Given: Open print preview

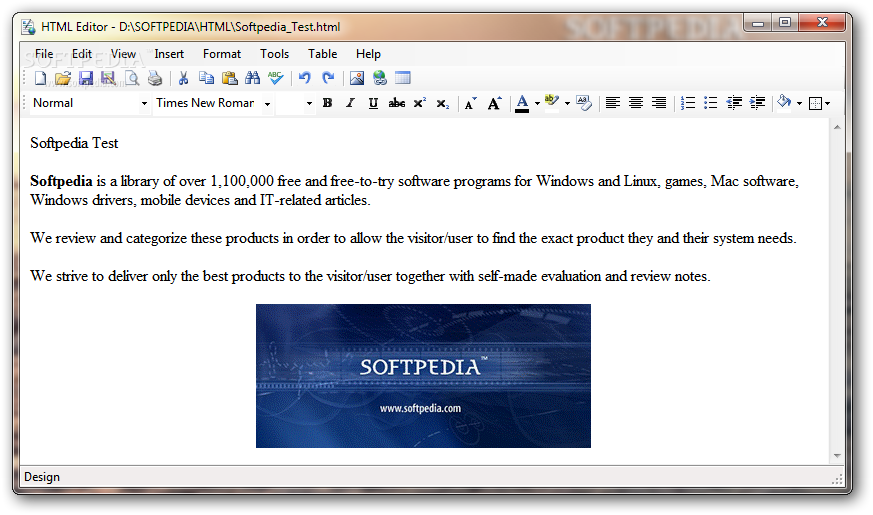Looking at the screenshot, I should (132, 78).
